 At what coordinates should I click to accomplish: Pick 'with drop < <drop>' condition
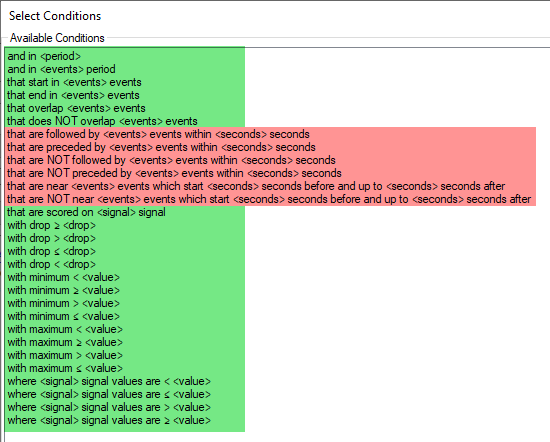52,264
